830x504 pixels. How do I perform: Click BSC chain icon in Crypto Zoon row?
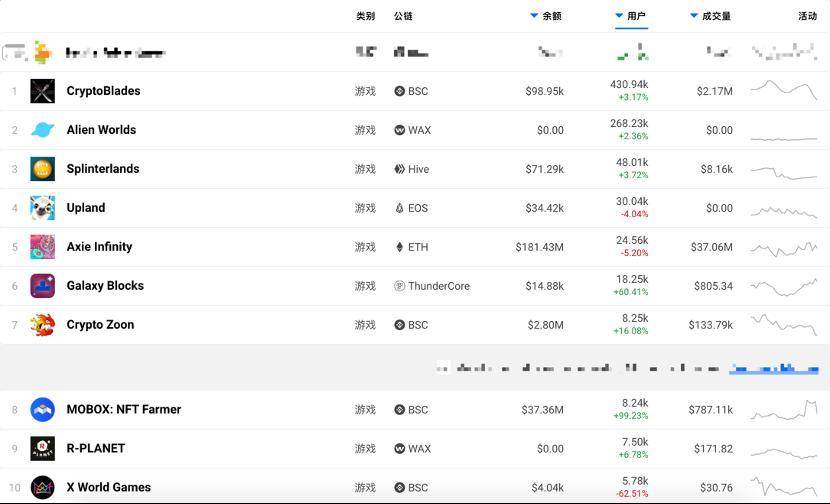pyautogui.click(x=400, y=325)
